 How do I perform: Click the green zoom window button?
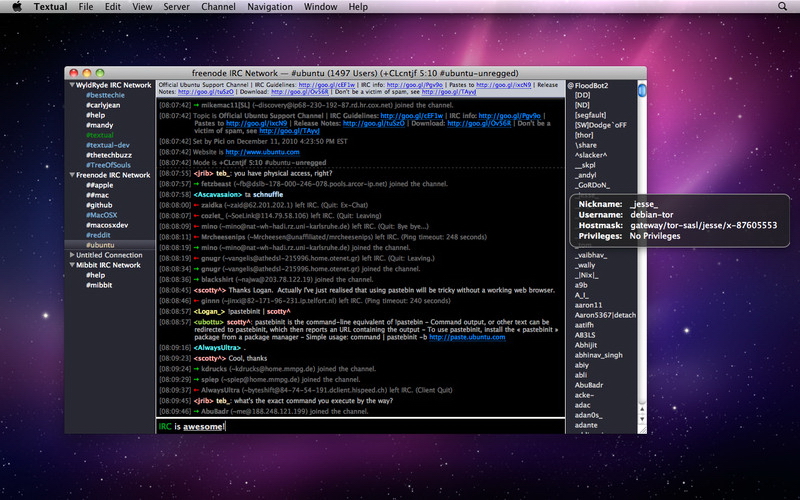(x=102, y=73)
